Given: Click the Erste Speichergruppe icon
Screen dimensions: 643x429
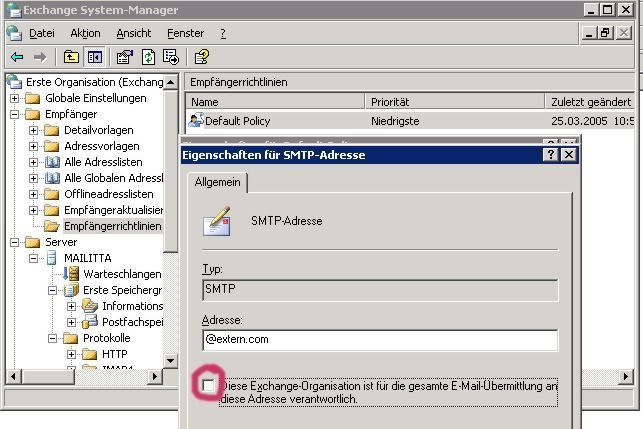Looking at the screenshot, I should (x=71, y=290).
